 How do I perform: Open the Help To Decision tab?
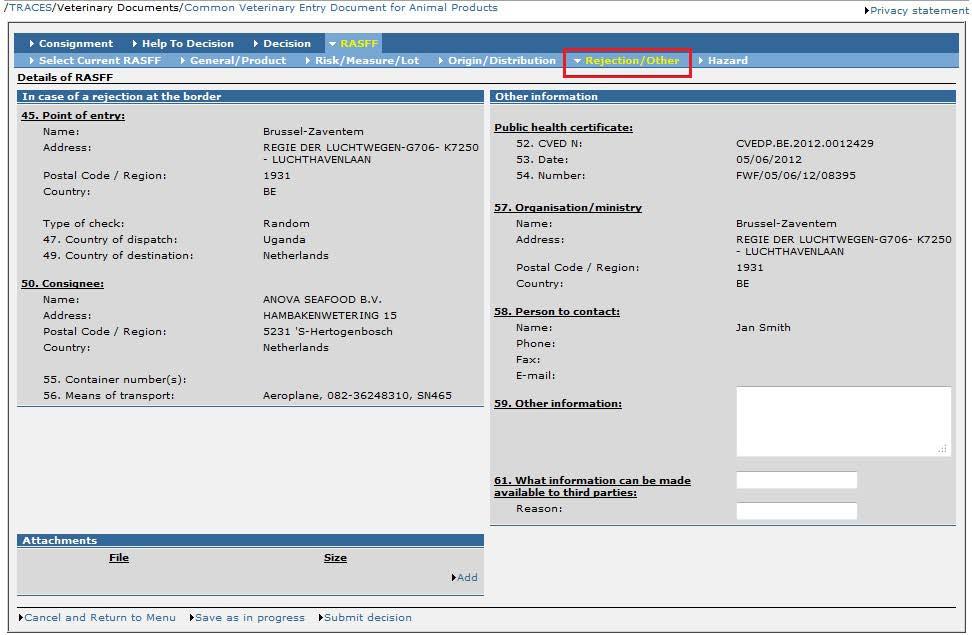click(x=187, y=43)
